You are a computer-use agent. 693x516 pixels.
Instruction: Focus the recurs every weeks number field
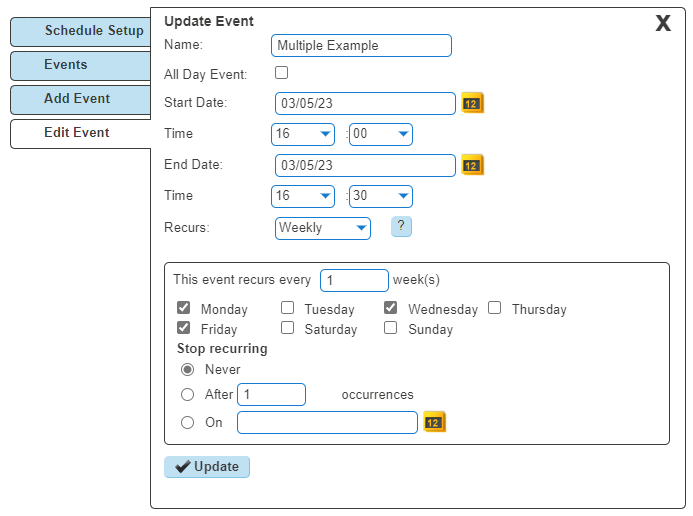pyautogui.click(x=354, y=281)
